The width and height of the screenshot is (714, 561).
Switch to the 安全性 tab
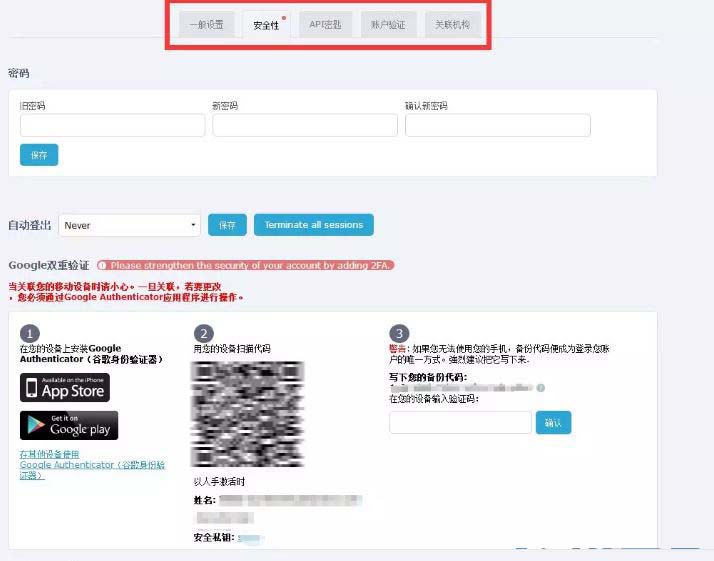point(266,25)
